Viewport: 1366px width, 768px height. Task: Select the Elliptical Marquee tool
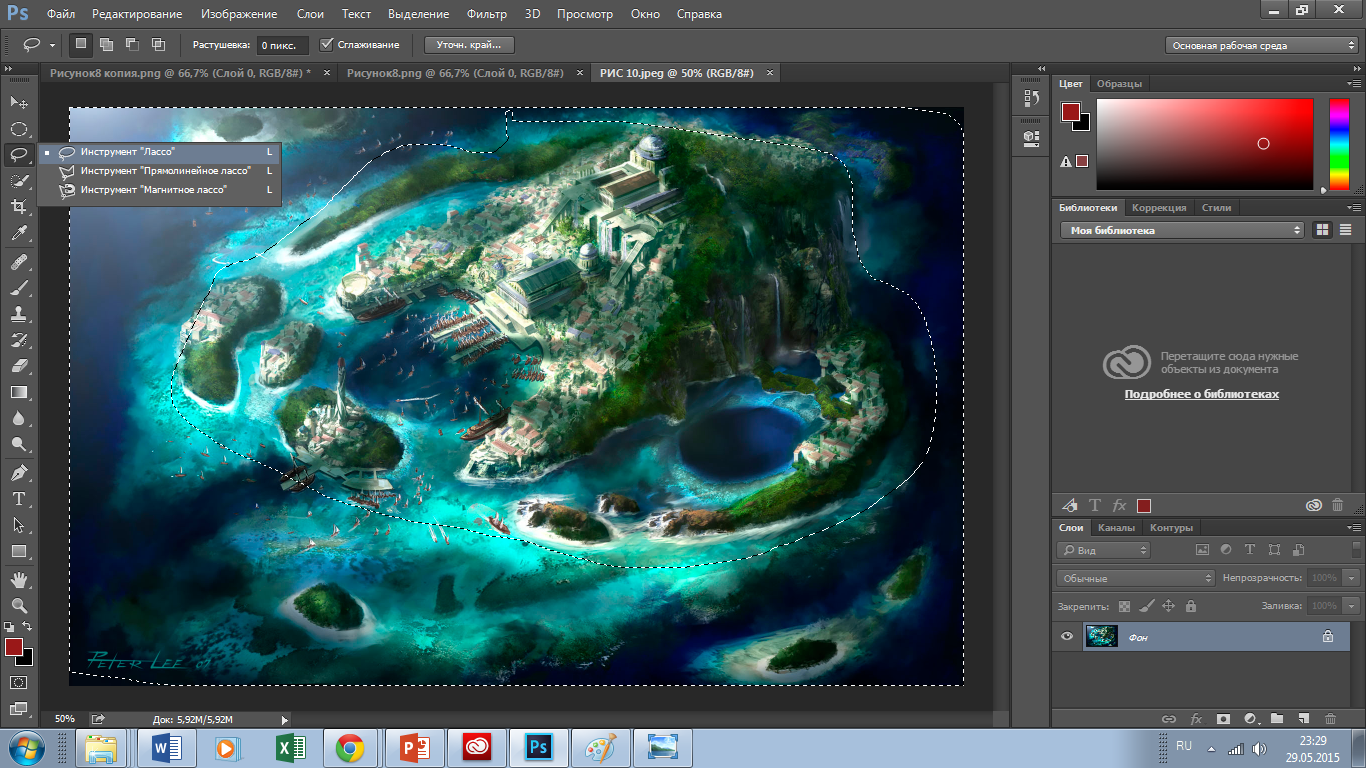(18, 129)
